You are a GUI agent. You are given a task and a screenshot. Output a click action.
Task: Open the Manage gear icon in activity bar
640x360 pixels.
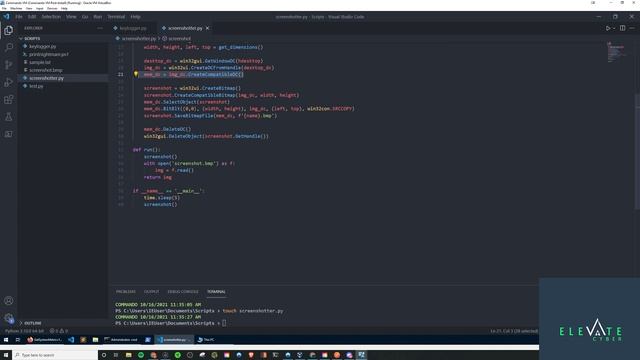pos(9,318)
